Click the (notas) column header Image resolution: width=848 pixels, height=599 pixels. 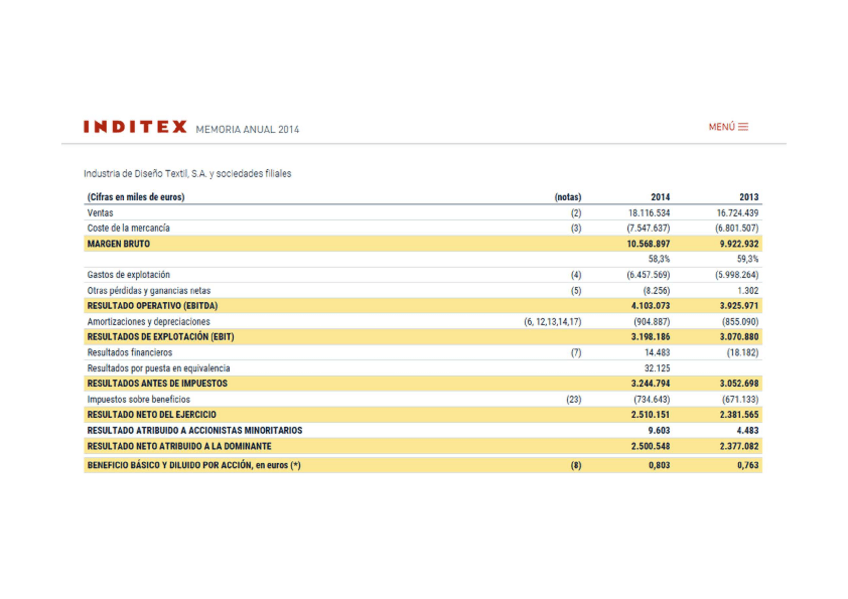[x=567, y=197]
